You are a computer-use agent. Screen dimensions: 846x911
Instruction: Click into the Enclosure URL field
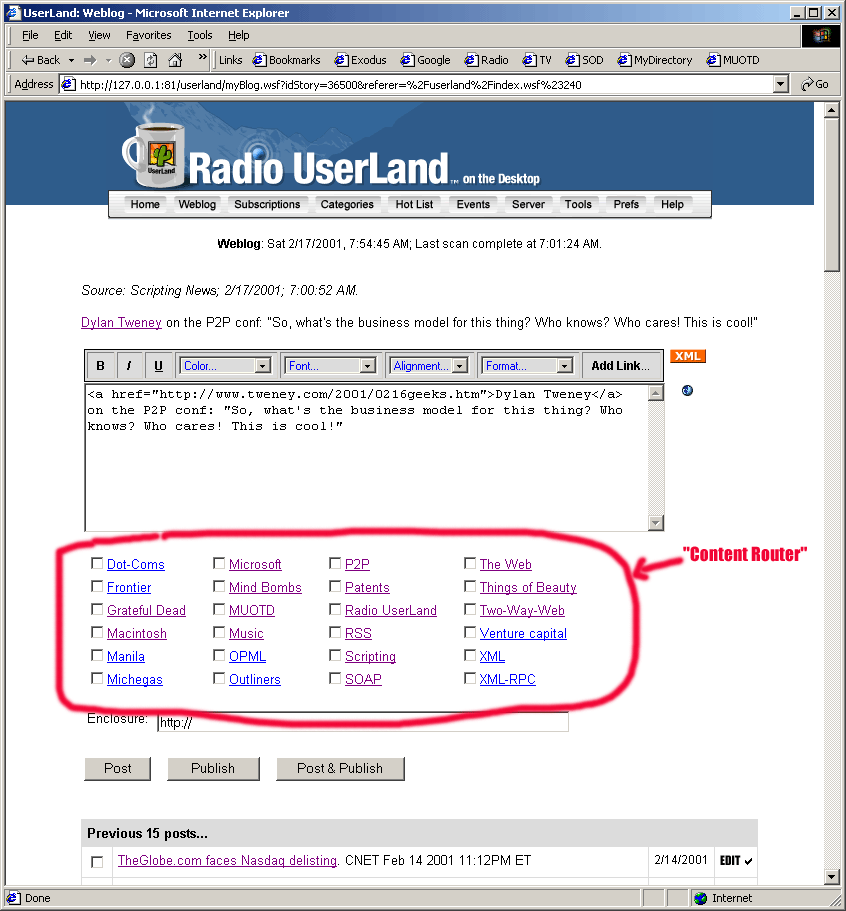pos(362,722)
